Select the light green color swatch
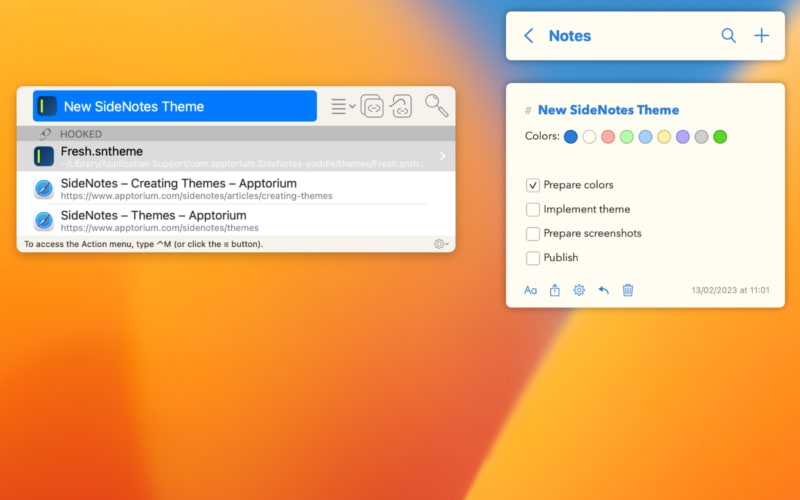 [x=627, y=137]
